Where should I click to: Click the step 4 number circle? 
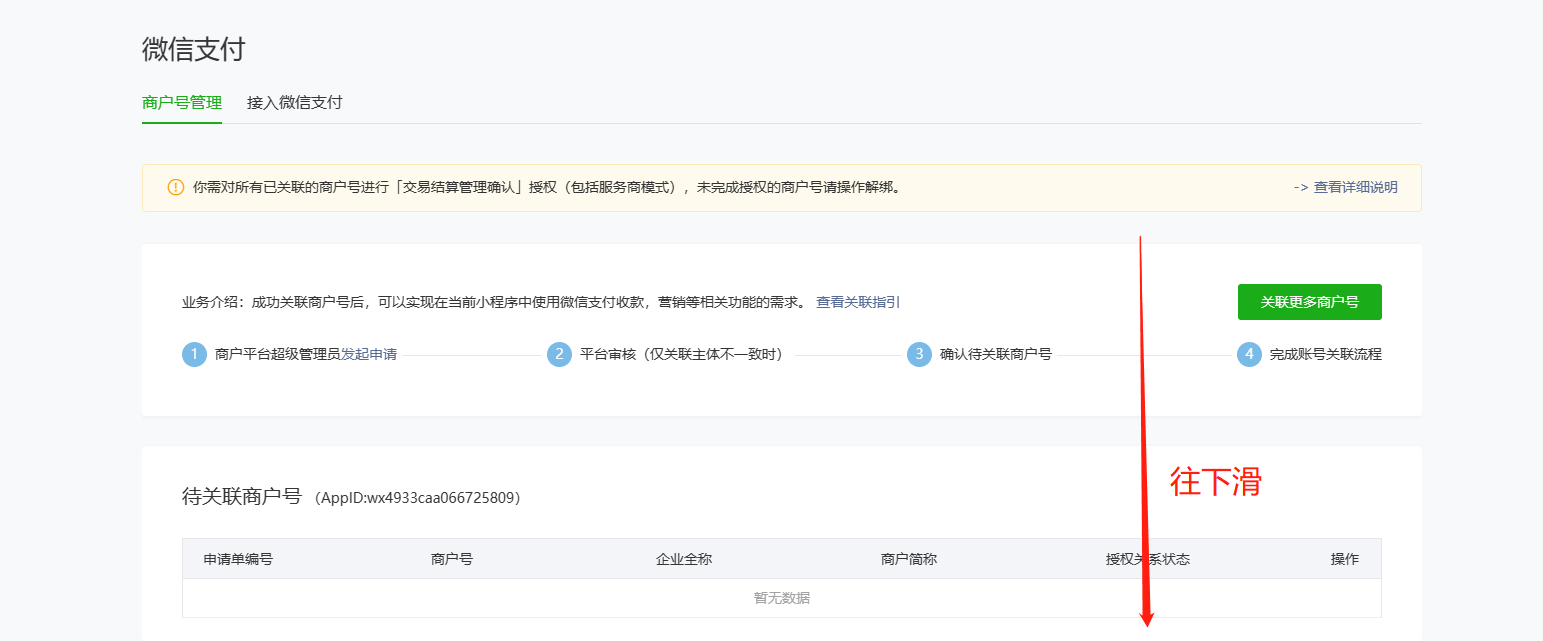click(x=1249, y=355)
